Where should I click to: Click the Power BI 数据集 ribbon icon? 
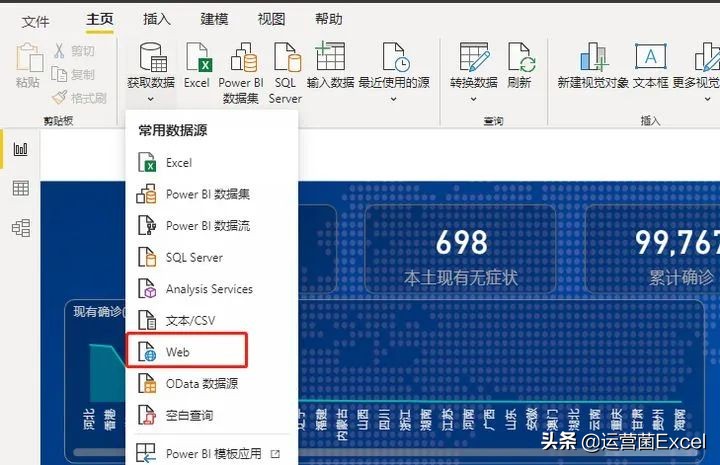click(x=243, y=57)
